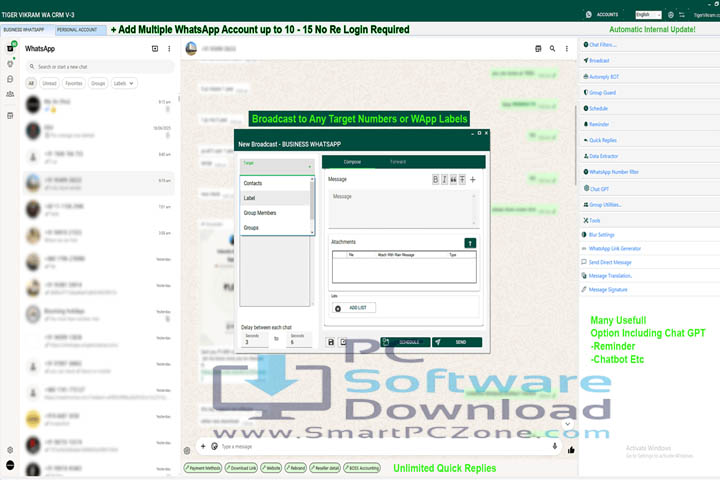This screenshot has width=720, height=480.
Task: Open Autoreply BOT in right panel
Action: click(601, 77)
